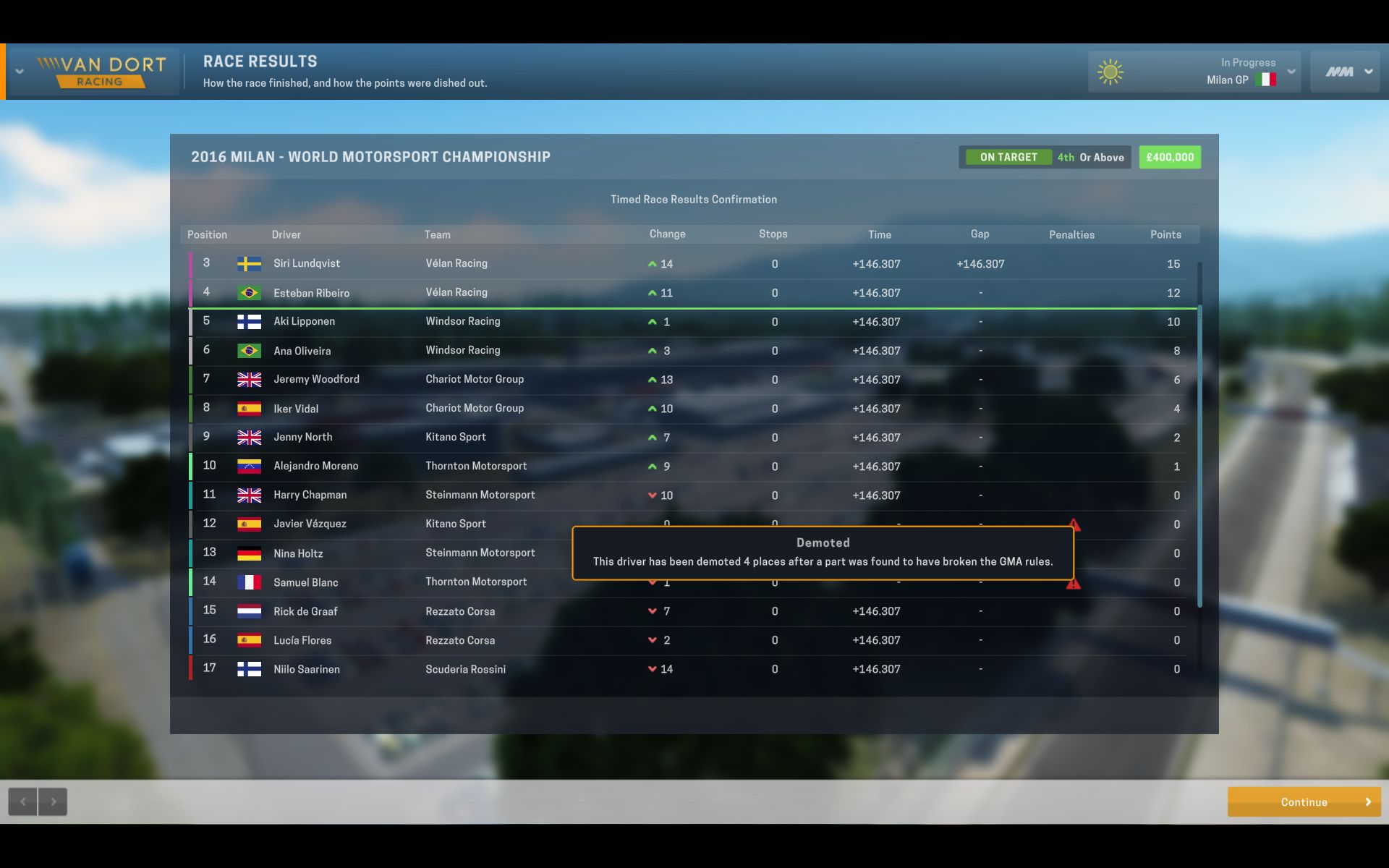Click the £400,000 bonus badge
Image resolution: width=1389 pixels, height=868 pixels.
point(1170,157)
